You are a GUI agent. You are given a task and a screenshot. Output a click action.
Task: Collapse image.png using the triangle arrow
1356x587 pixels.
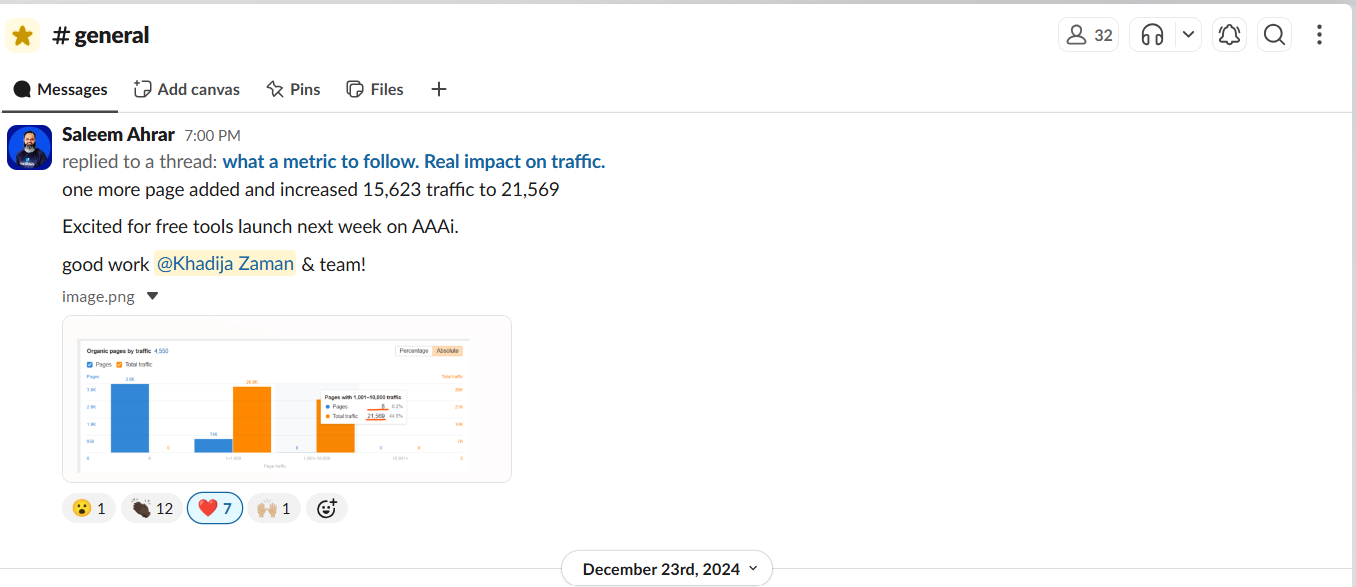(x=152, y=296)
